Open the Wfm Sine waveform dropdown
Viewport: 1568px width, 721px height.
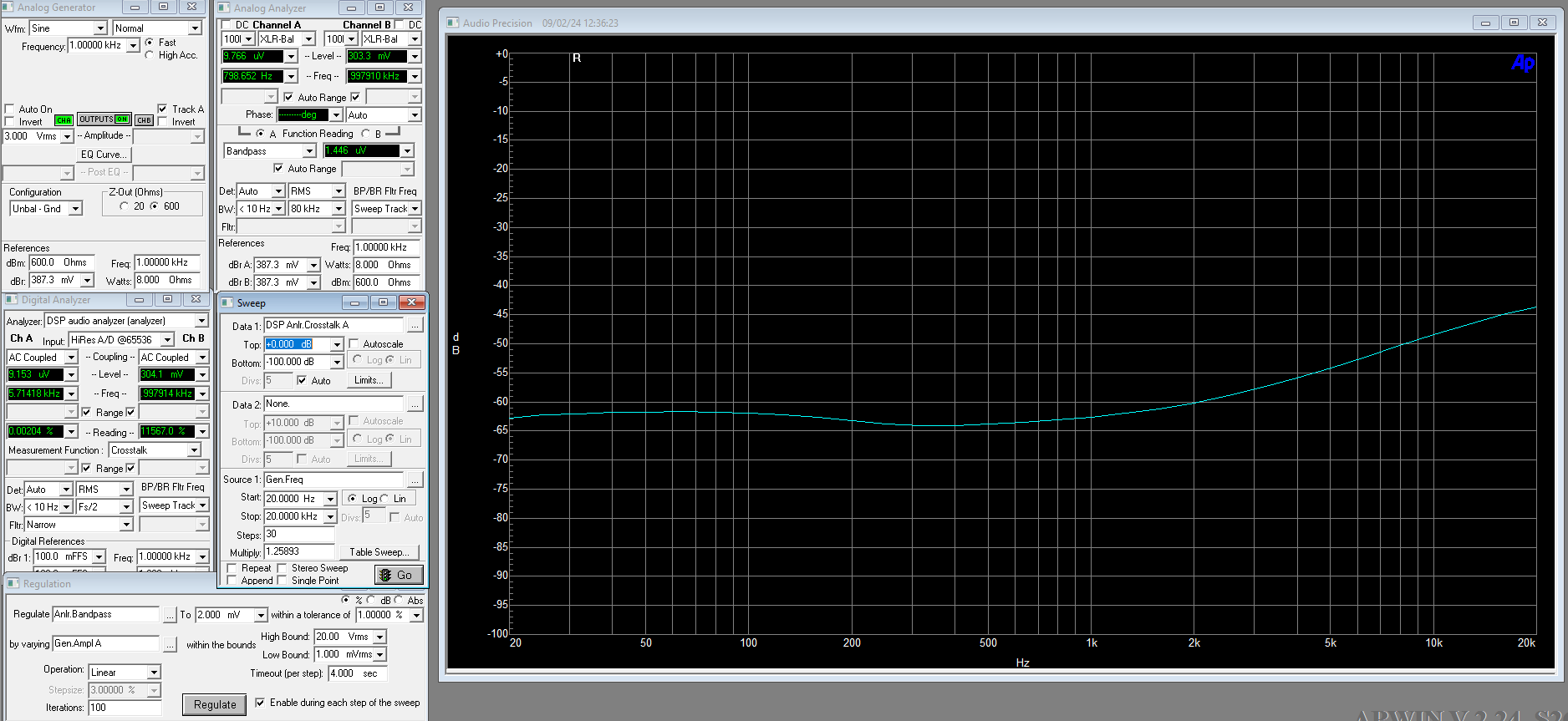click(100, 28)
